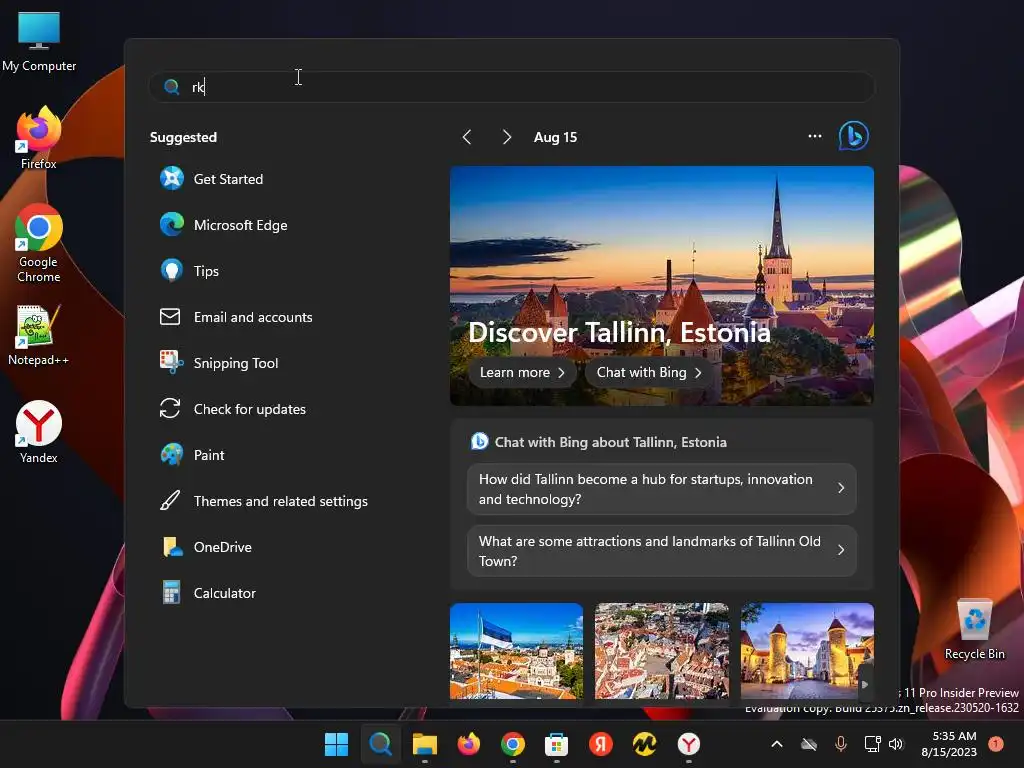Go to next day highlight
Viewport: 1024px width, 768px height.
point(507,137)
